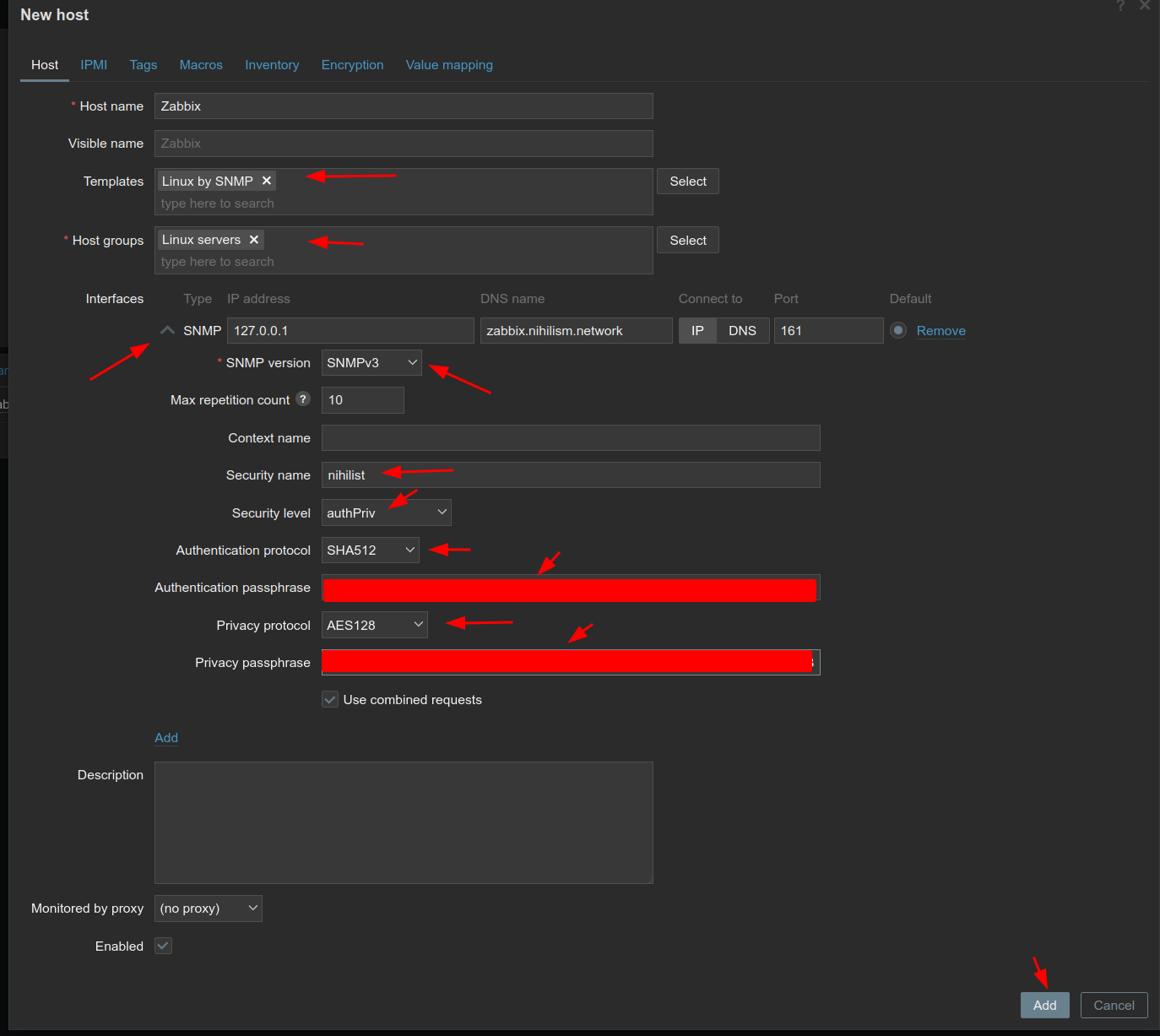Viewport: 1160px width, 1036px height.
Task: Switch to the Tags tab
Action: point(144,65)
